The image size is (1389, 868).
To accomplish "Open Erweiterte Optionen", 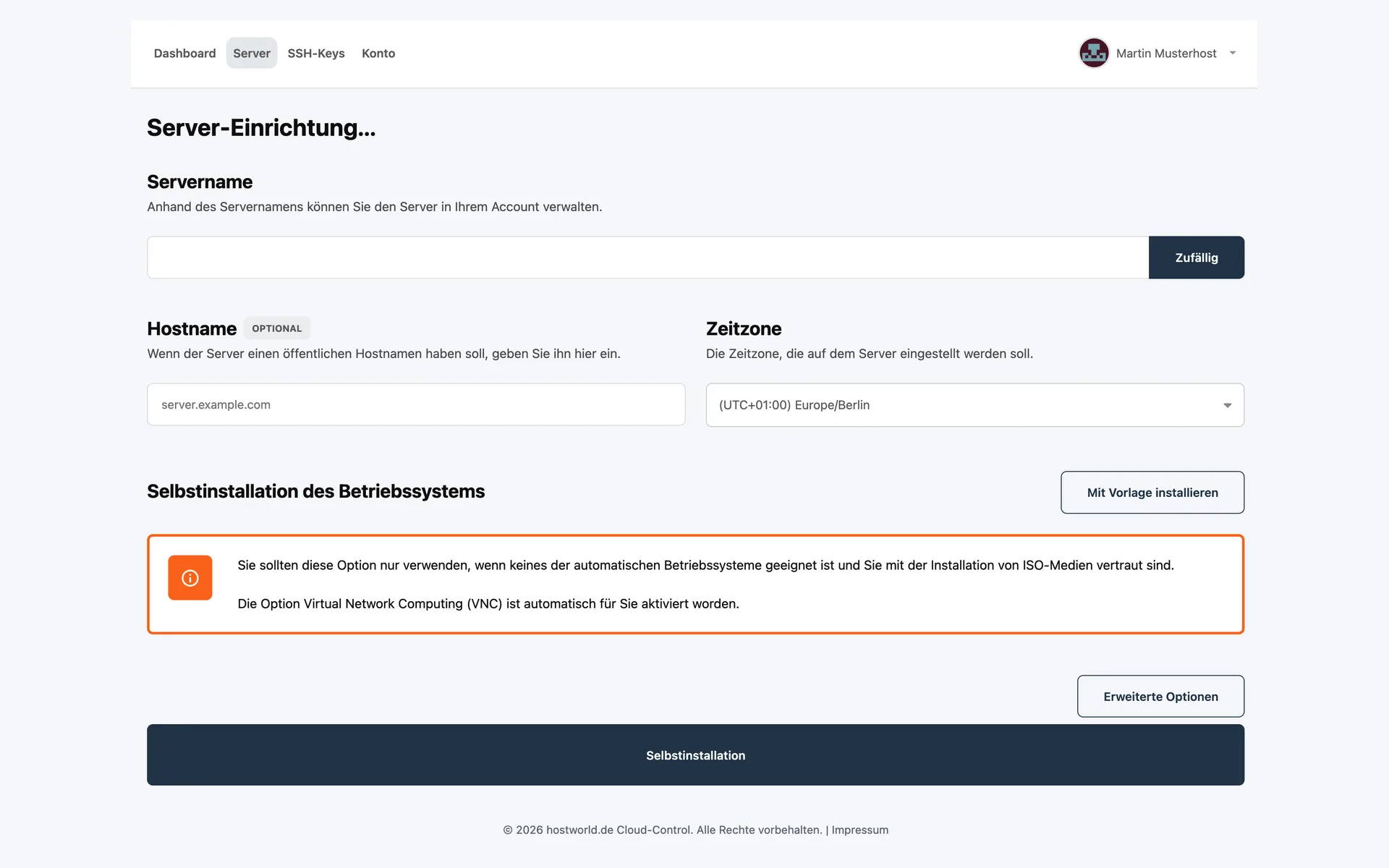I will [1160, 697].
